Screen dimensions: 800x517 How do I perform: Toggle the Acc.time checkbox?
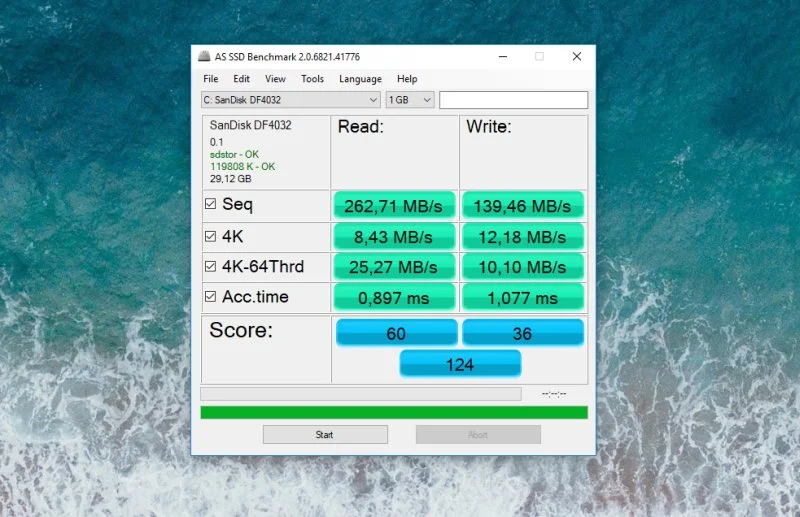pyautogui.click(x=210, y=297)
